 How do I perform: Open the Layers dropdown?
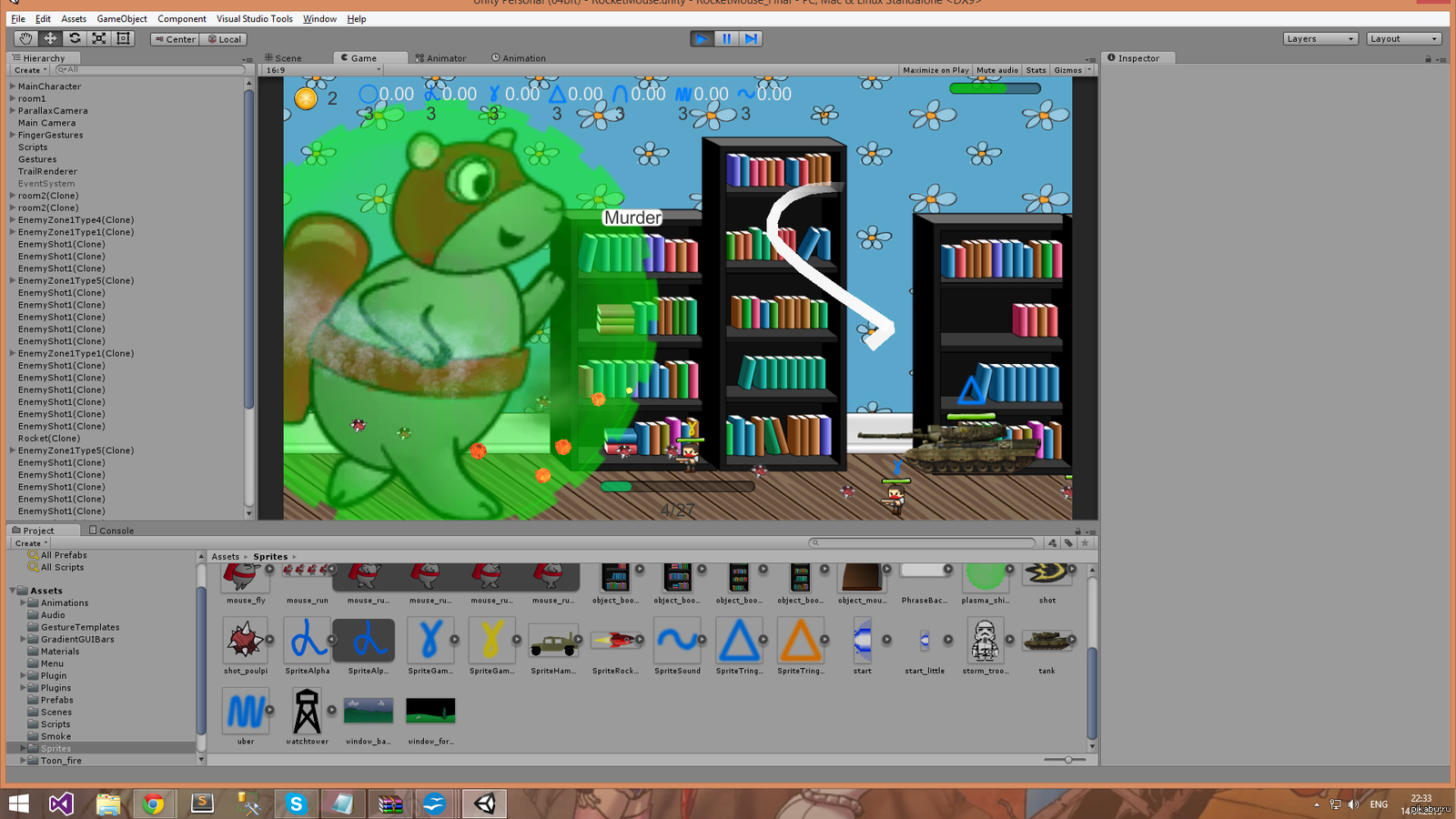click(1320, 38)
